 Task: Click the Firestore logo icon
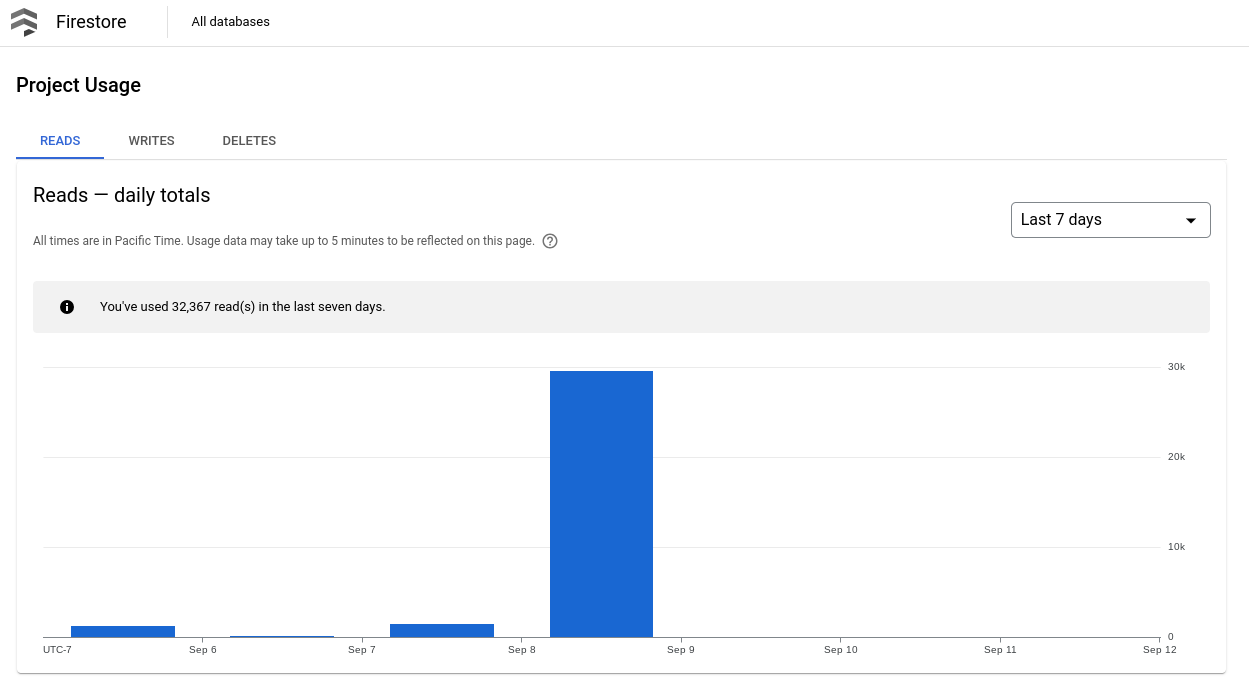(x=25, y=21)
